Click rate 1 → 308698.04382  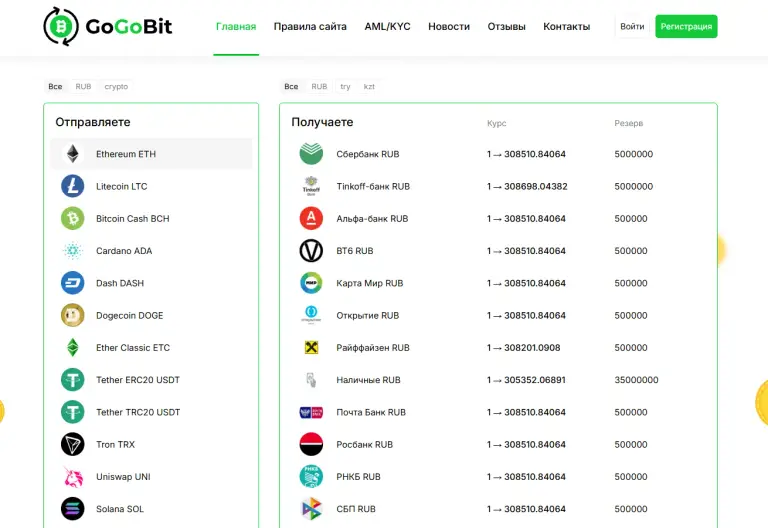(x=527, y=187)
